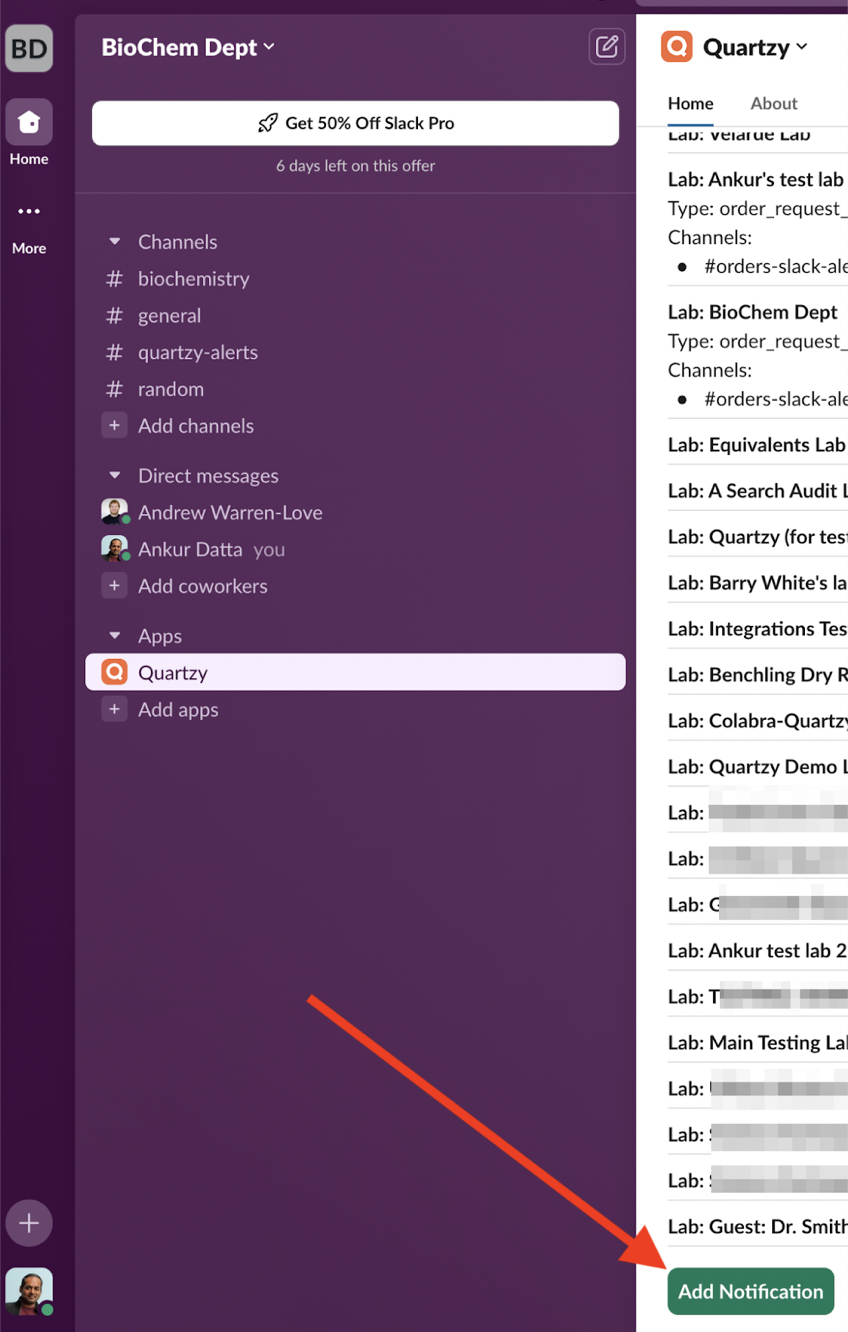The height and width of the screenshot is (1332, 848).
Task: Click Ankur Datta's avatar in direct messages
Action: (115, 549)
